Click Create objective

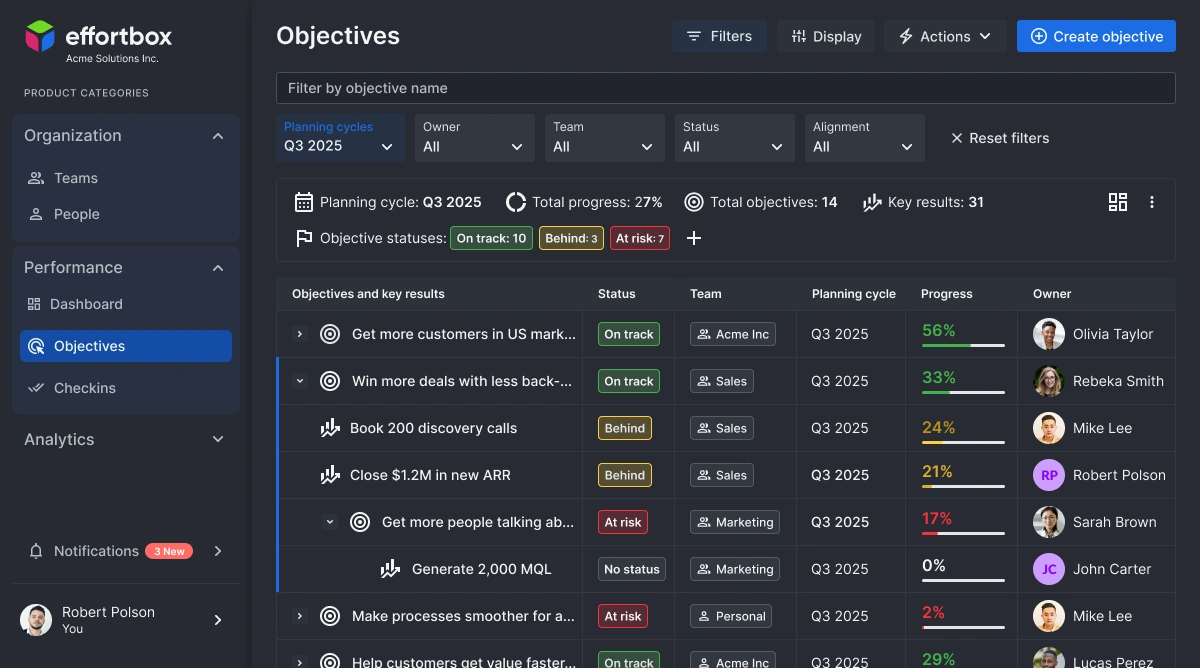tap(1096, 36)
